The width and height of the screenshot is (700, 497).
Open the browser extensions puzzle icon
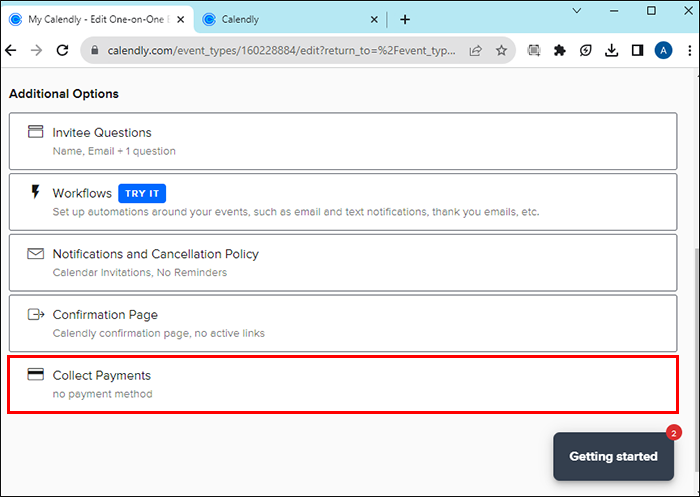pos(559,50)
